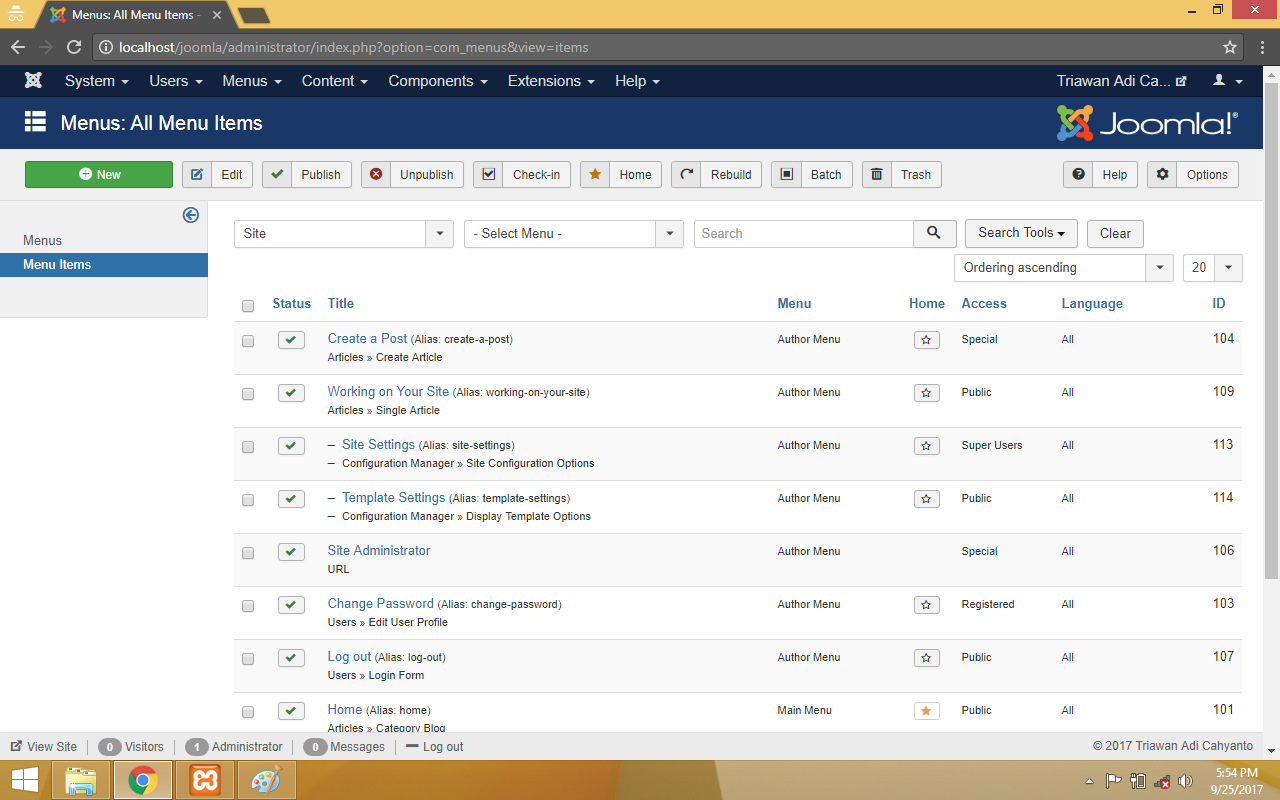Check the select-all checkbox in the table header
Image resolution: width=1280 pixels, height=800 pixels.
[x=248, y=305]
